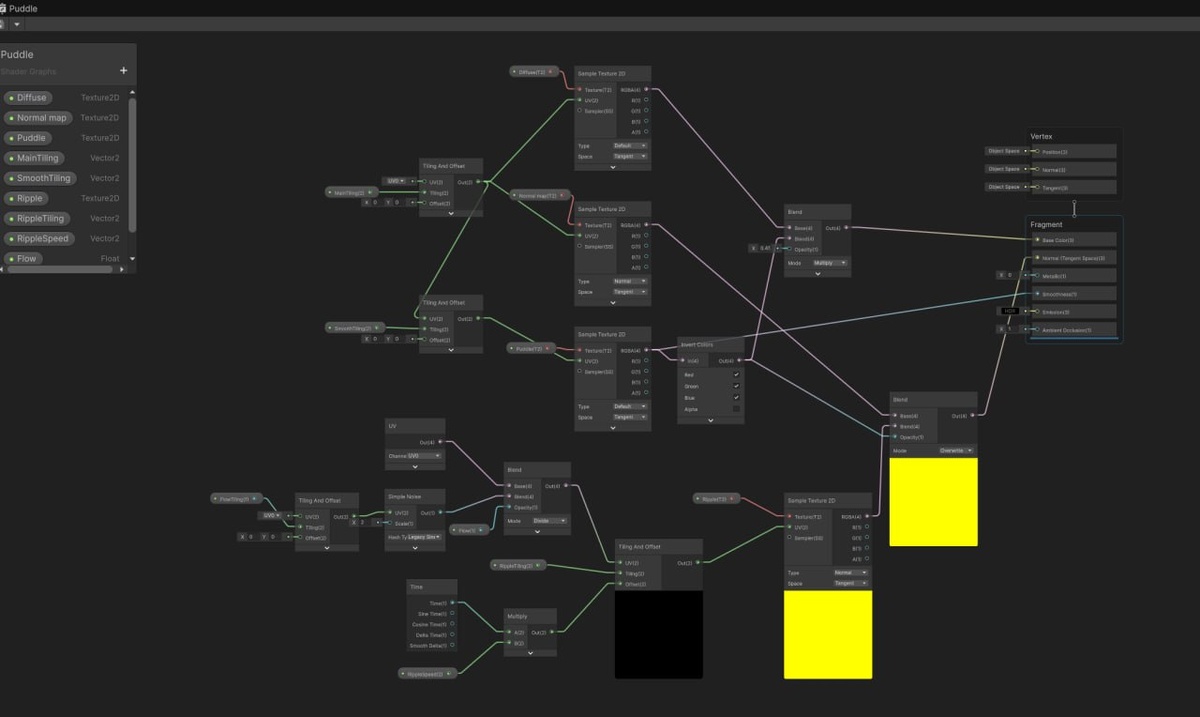1200x717 pixels.
Task: Open the Hash Type dropdown on Simple Noise
Action: click(x=423, y=537)
